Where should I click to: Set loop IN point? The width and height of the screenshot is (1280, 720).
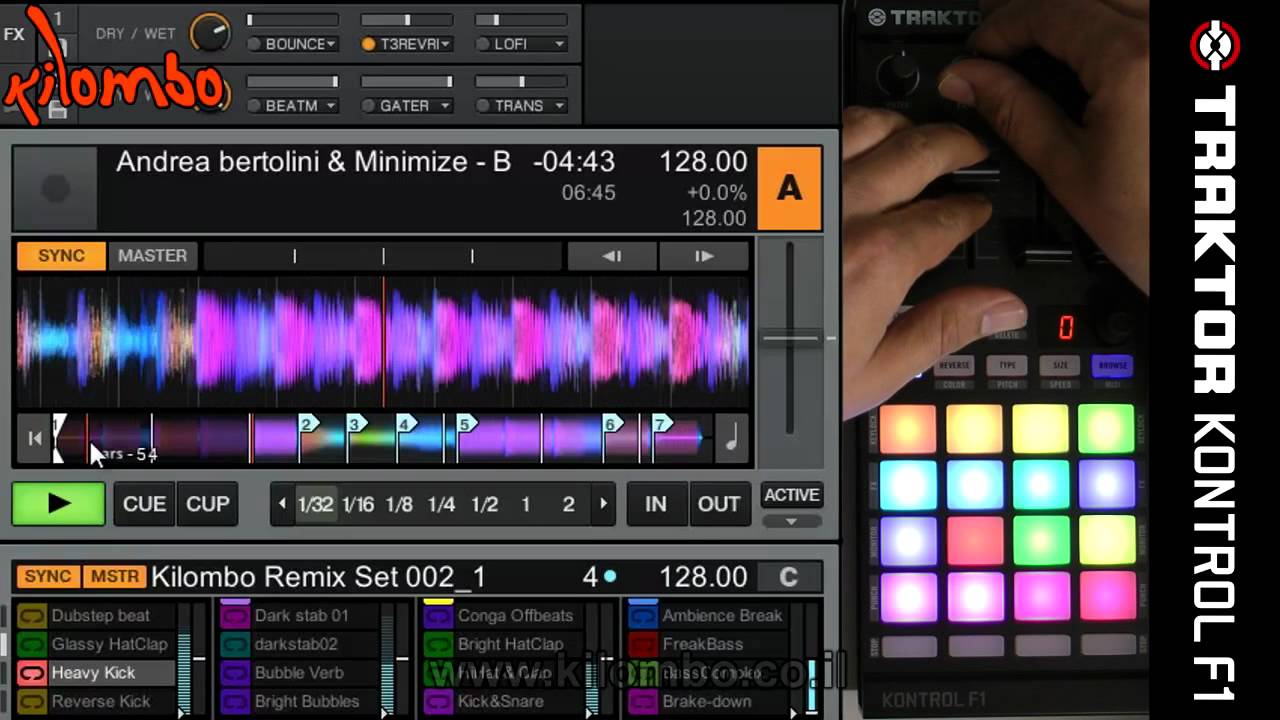click(x=656, y=504)
